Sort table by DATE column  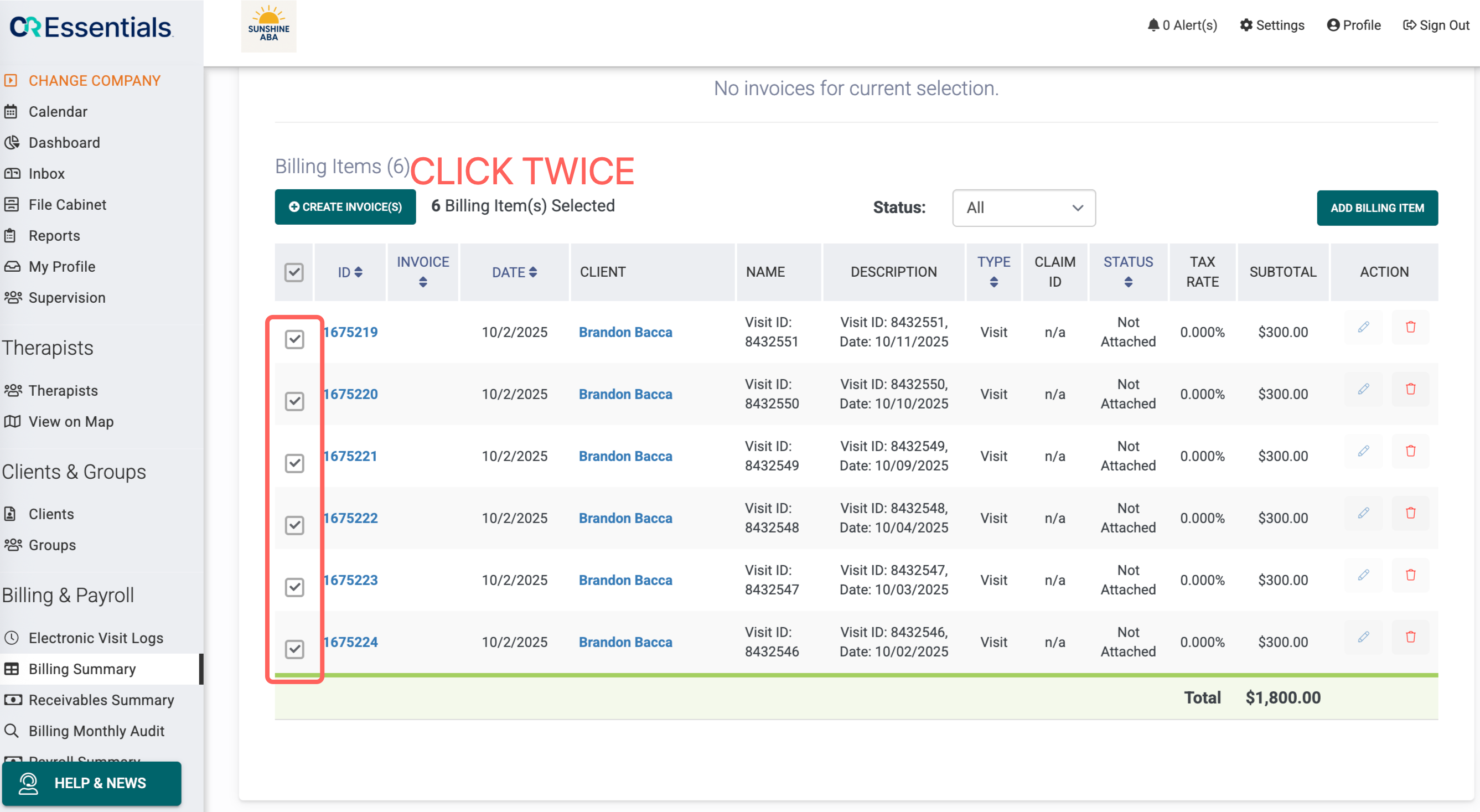click(532, 272)
